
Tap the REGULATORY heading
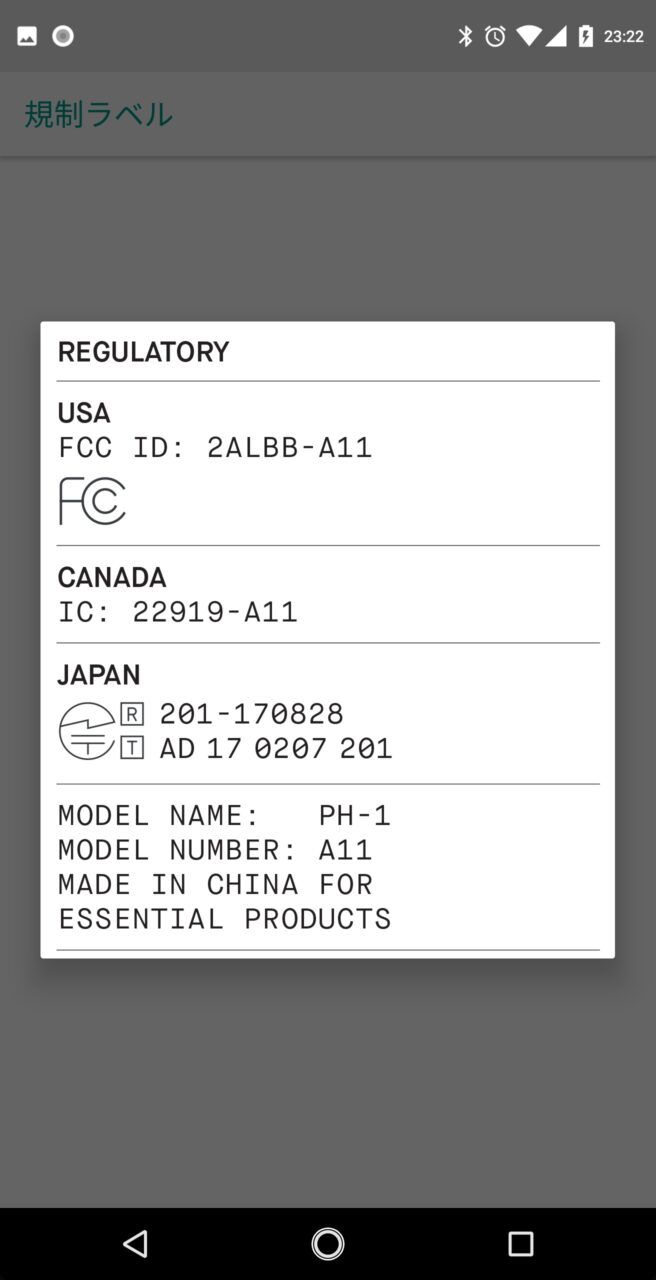[143, 352]
